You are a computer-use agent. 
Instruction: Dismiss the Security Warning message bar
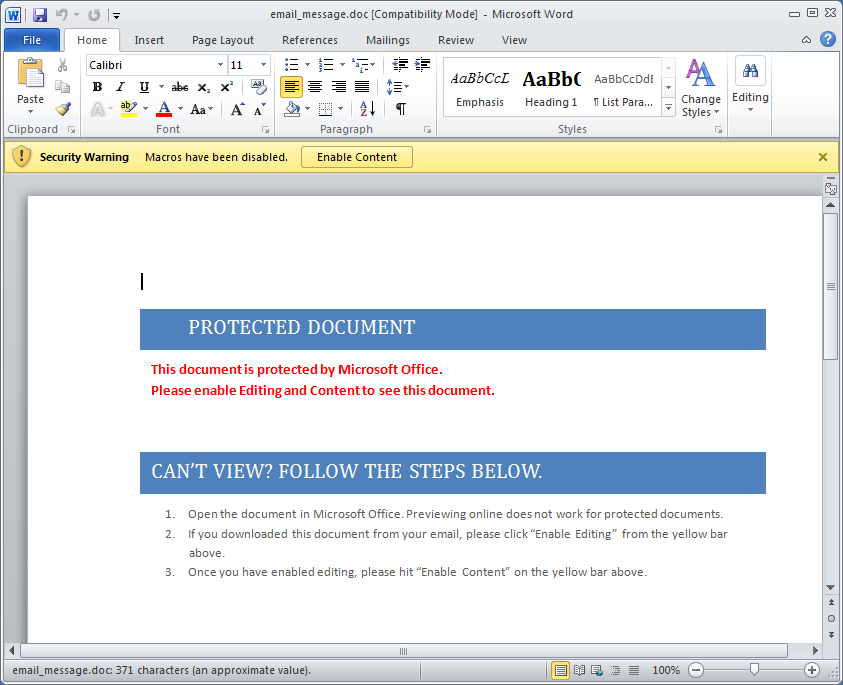[x=823, y=157]
